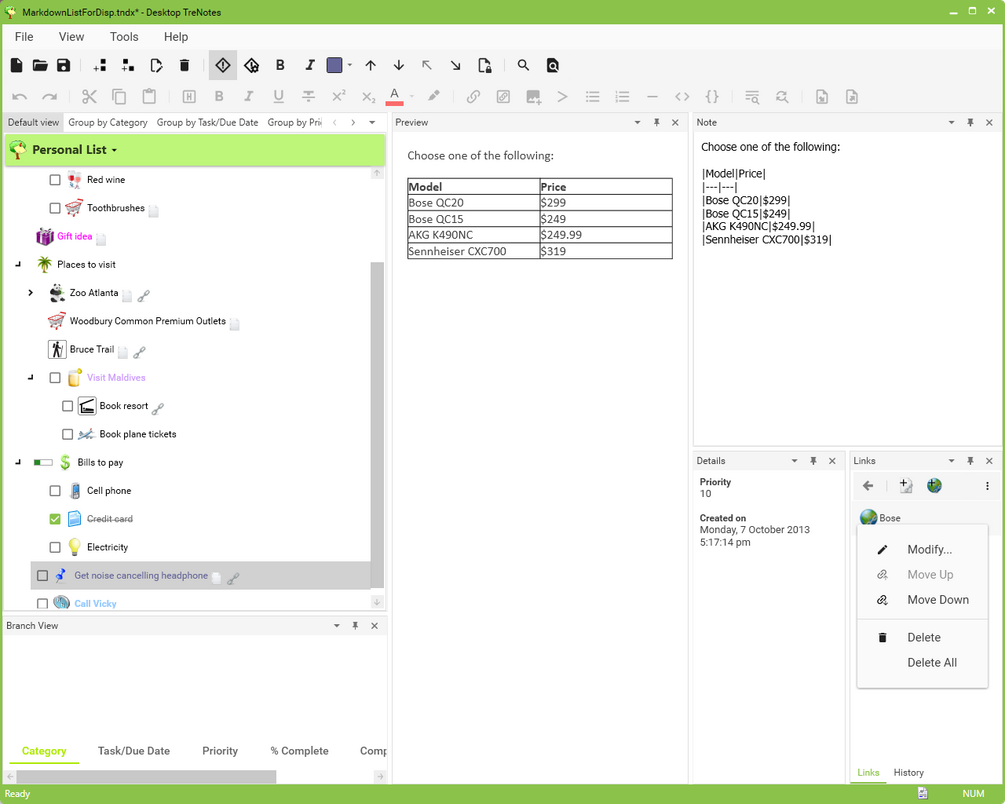Click the red font color button

394,97
